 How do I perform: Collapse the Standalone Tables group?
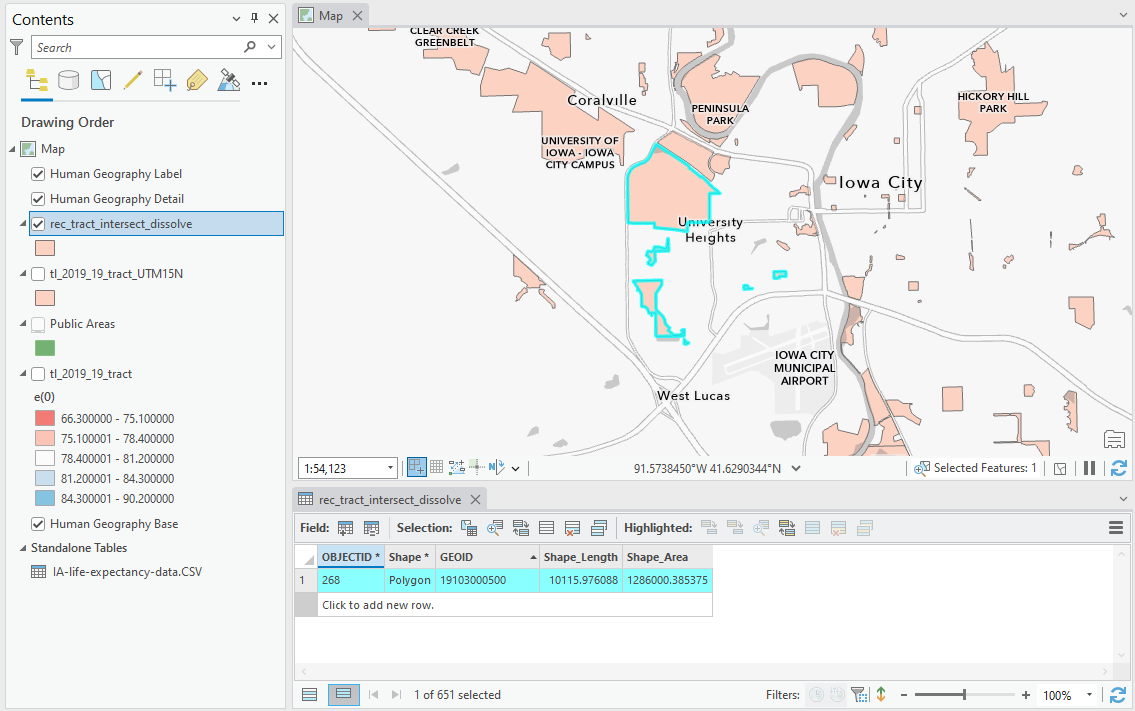pos(23,547)
